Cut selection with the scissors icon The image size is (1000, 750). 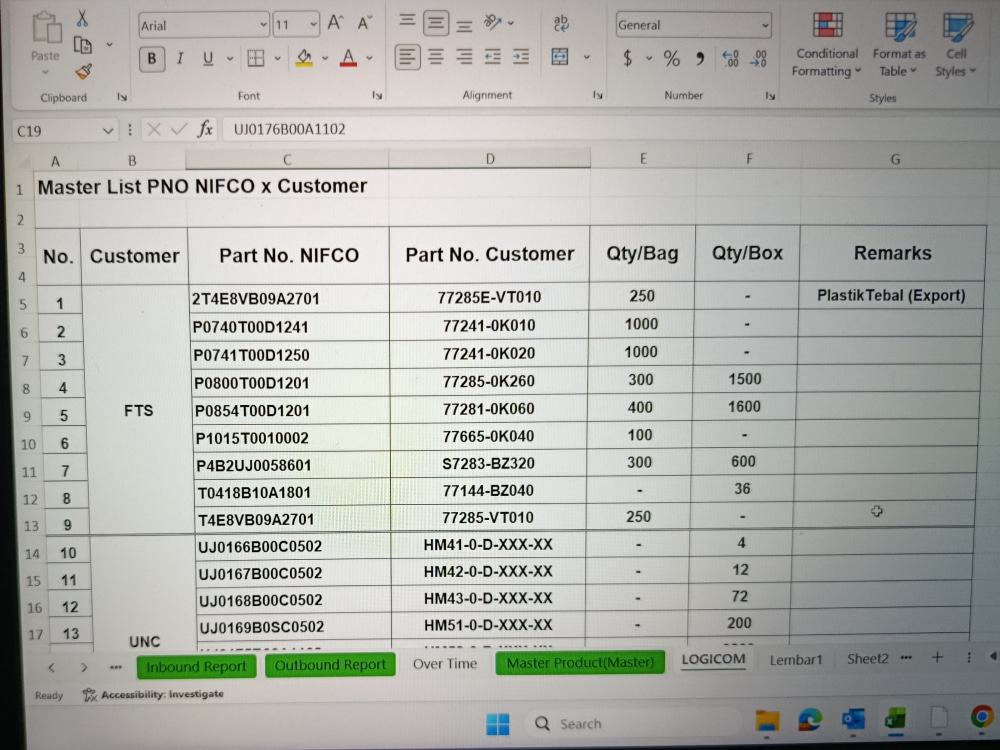point(82,18)
